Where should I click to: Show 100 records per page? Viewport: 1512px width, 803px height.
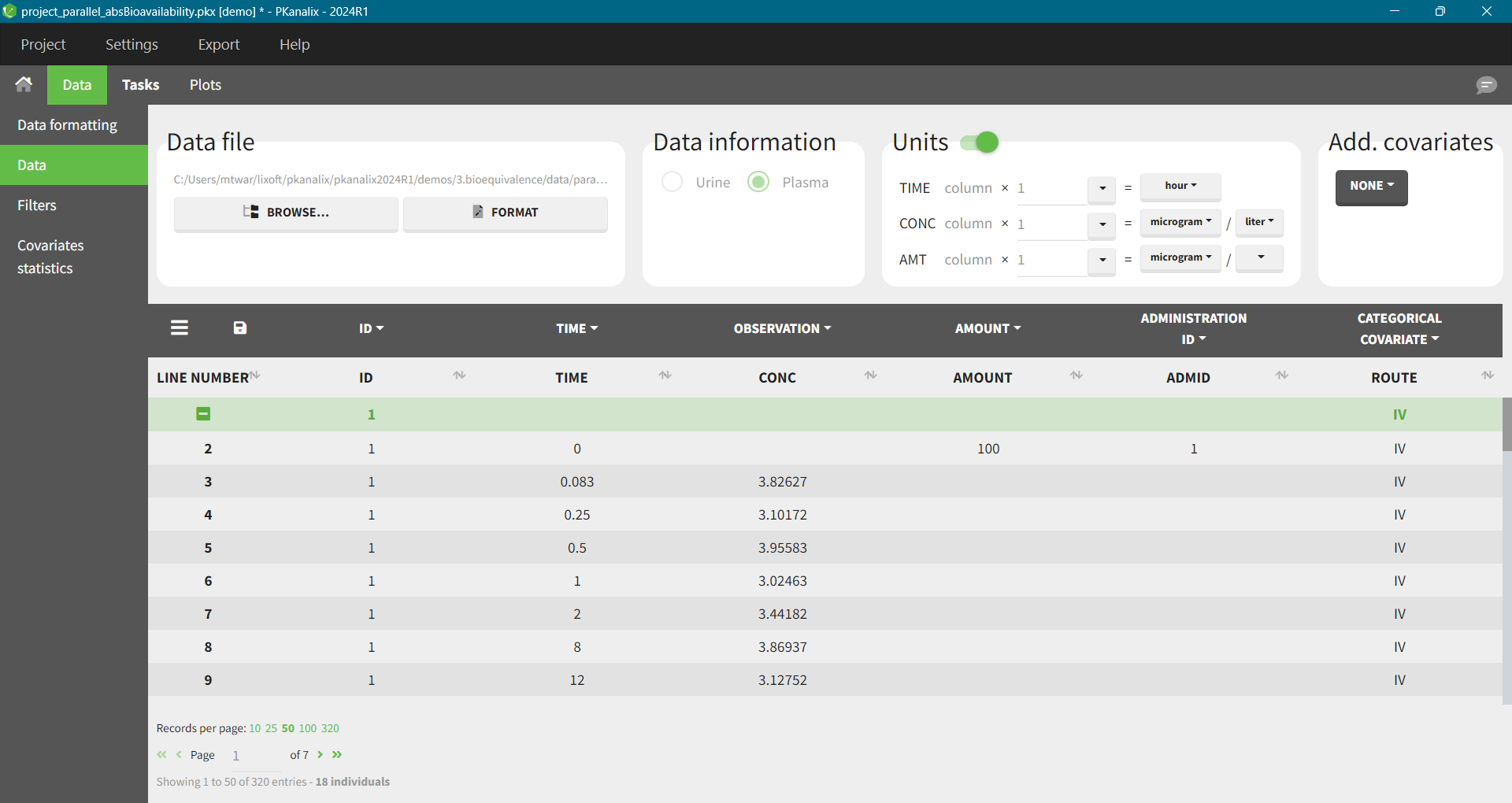307,728
